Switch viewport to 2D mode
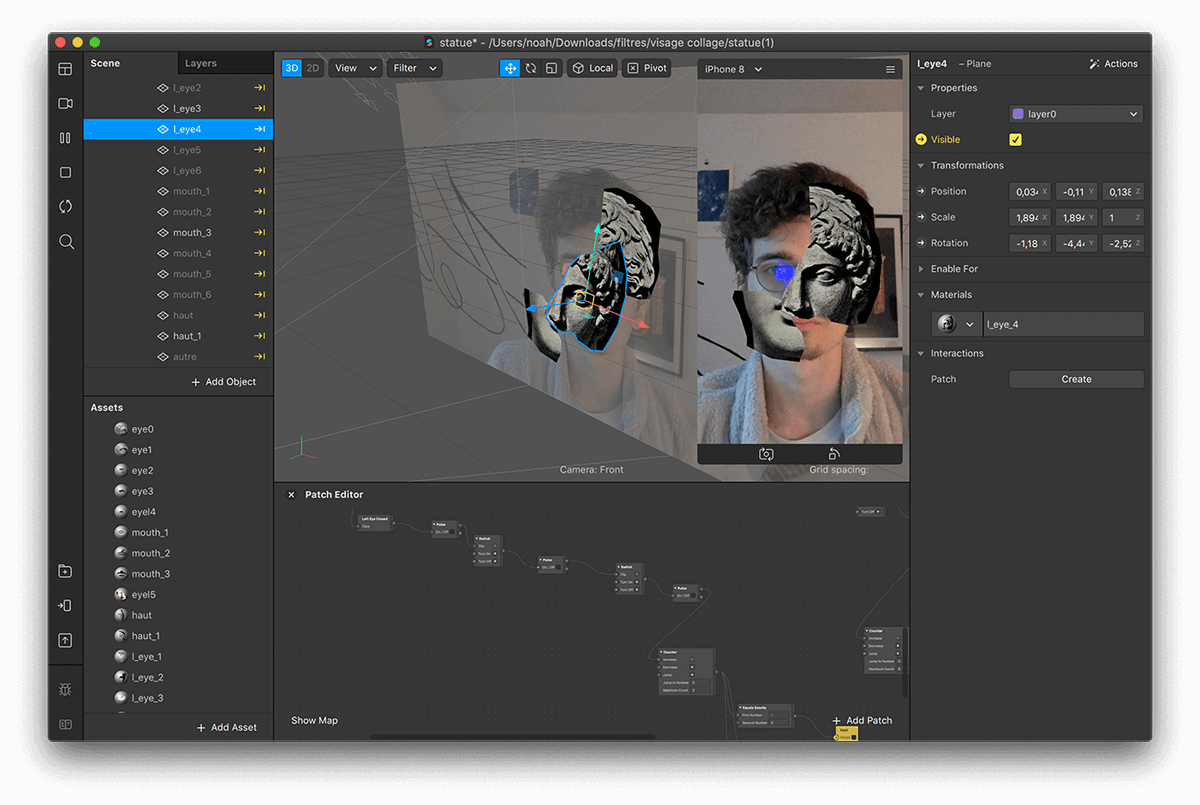Screen dimensions: 1200x805 point(313,68)
